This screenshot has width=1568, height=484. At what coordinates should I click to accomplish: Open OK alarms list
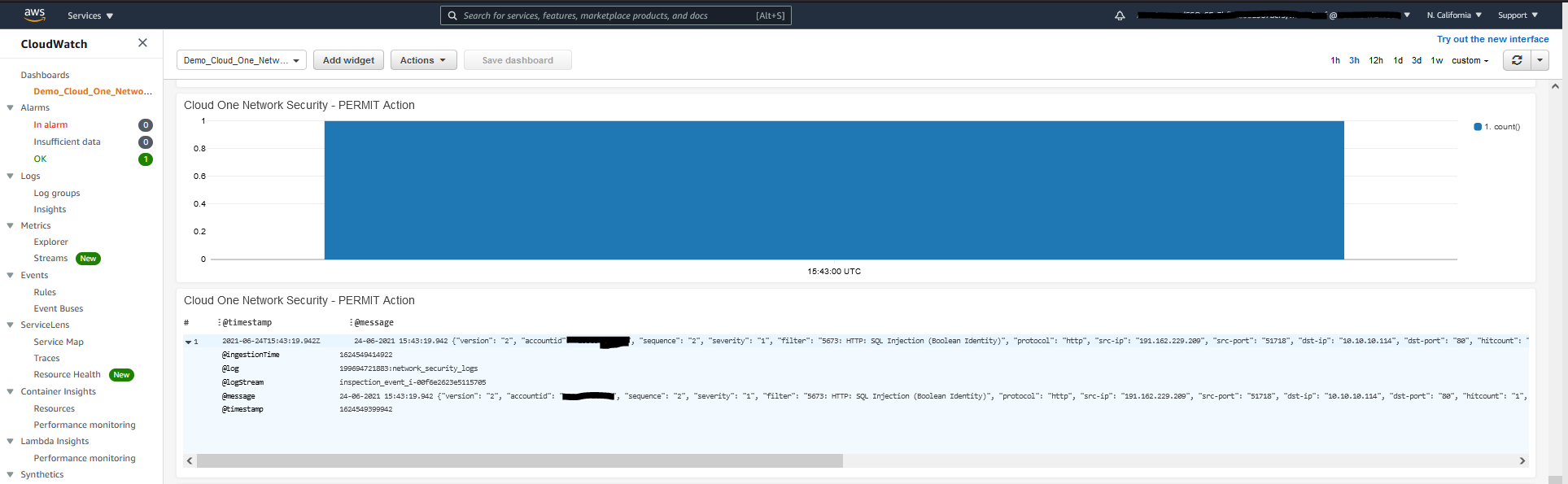point(40,159)
